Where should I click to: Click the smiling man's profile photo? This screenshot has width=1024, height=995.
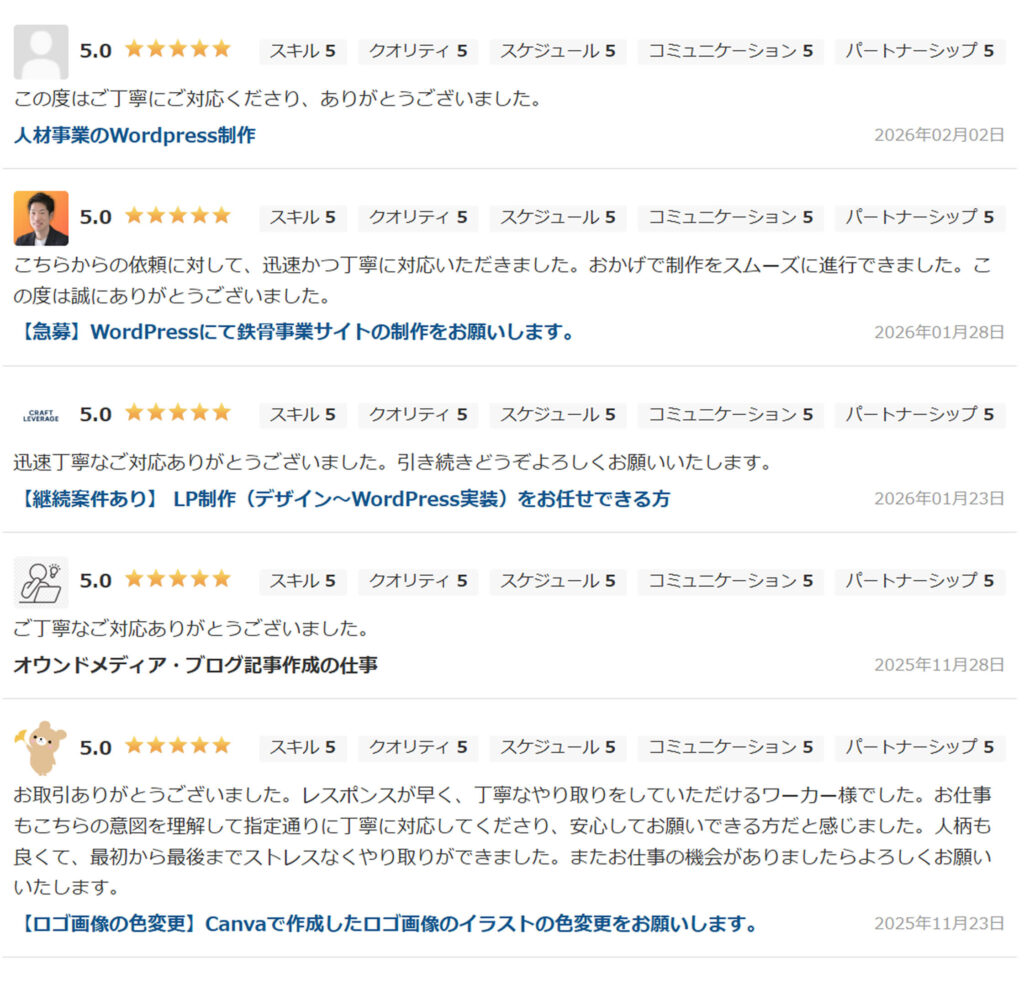(x=40, y=217)
